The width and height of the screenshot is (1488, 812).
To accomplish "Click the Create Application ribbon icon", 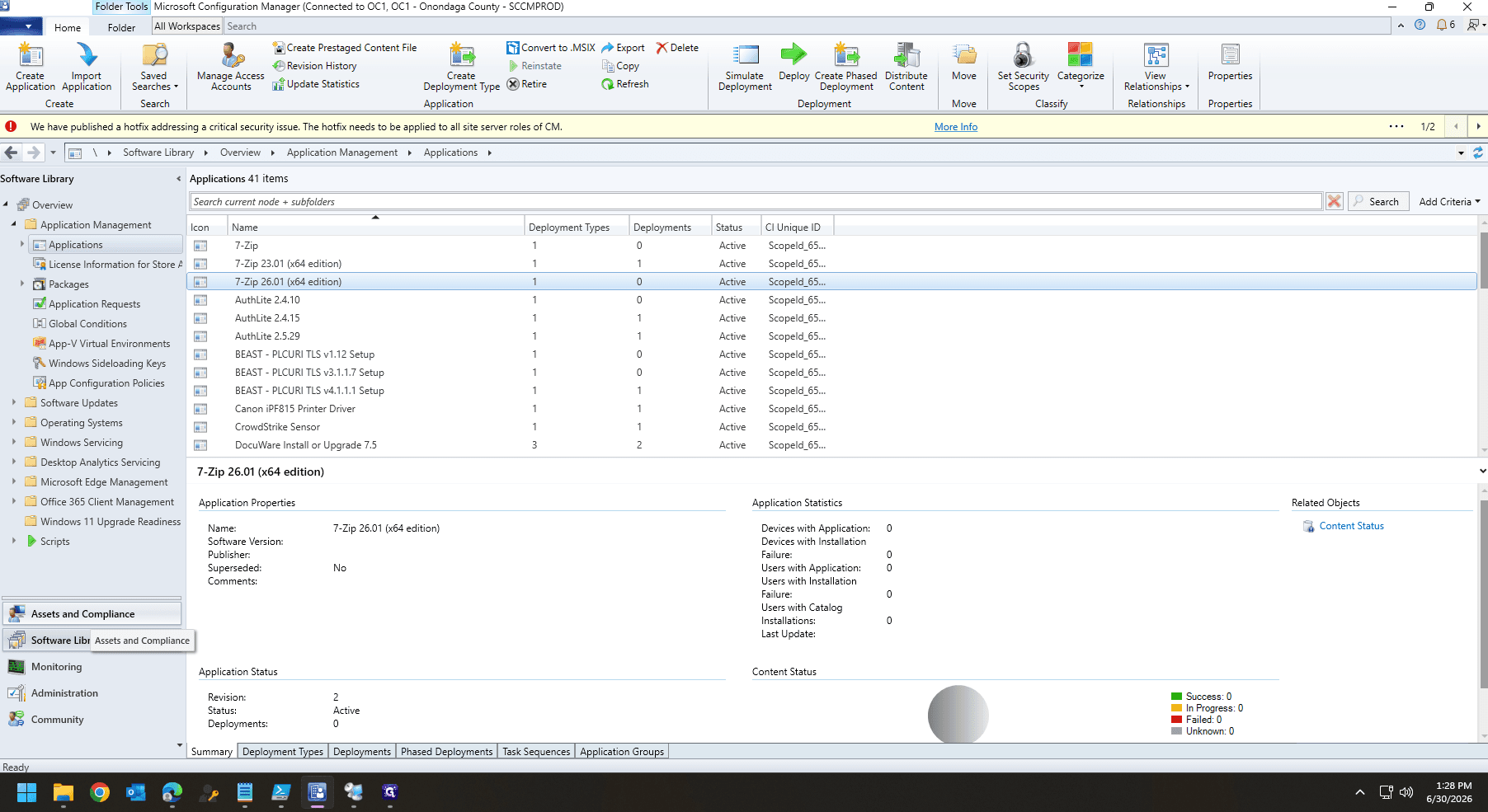I will (31, 66).
